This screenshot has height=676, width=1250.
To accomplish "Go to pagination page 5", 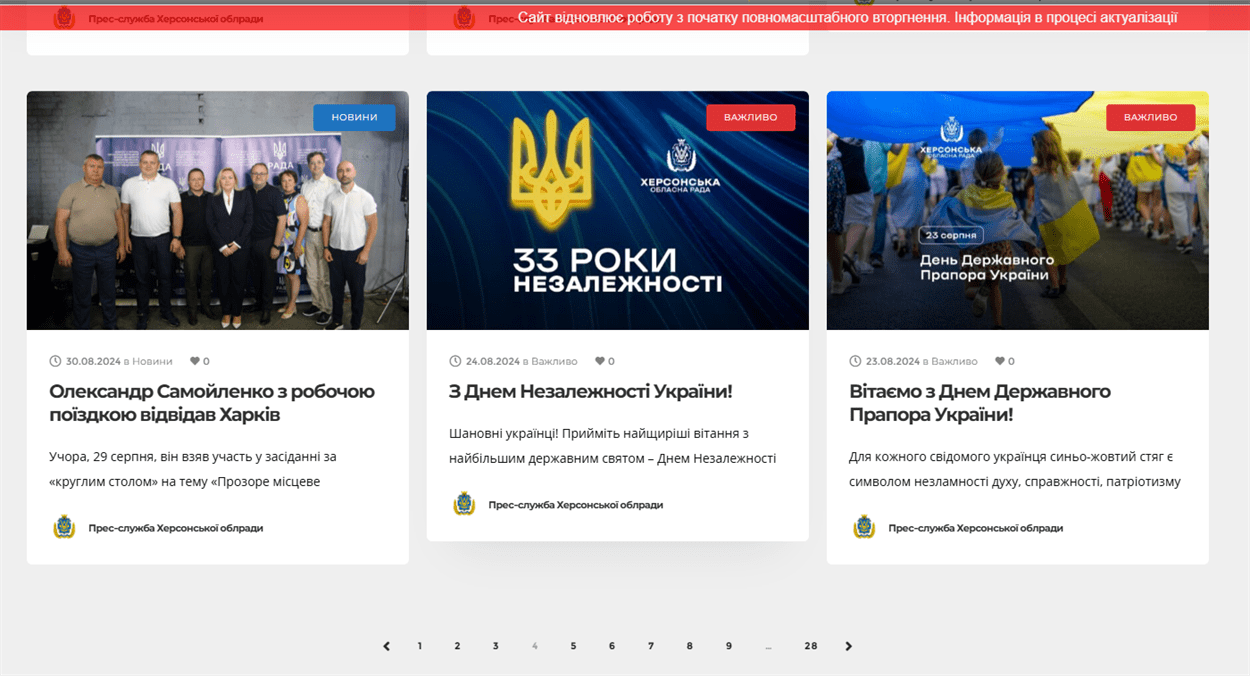I will point(573,646).
